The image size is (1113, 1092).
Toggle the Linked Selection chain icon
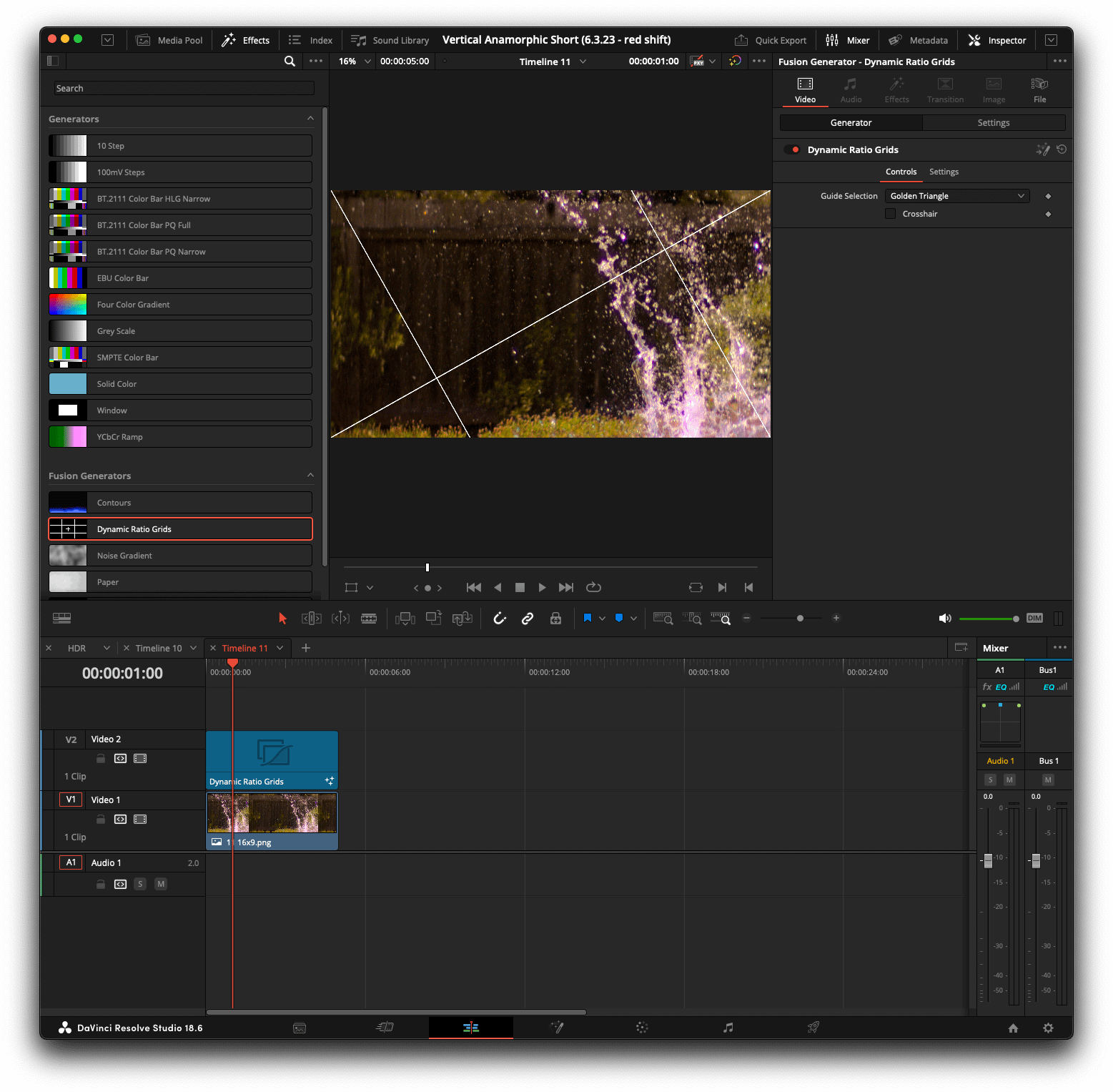528,619
